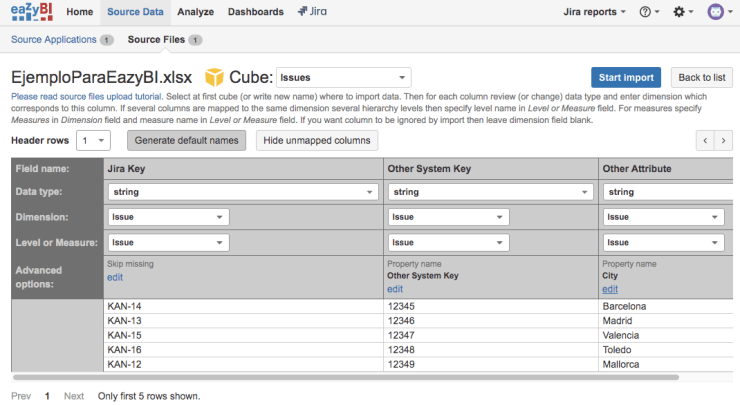Click Hide unmapped columns button

click(317, 141)
